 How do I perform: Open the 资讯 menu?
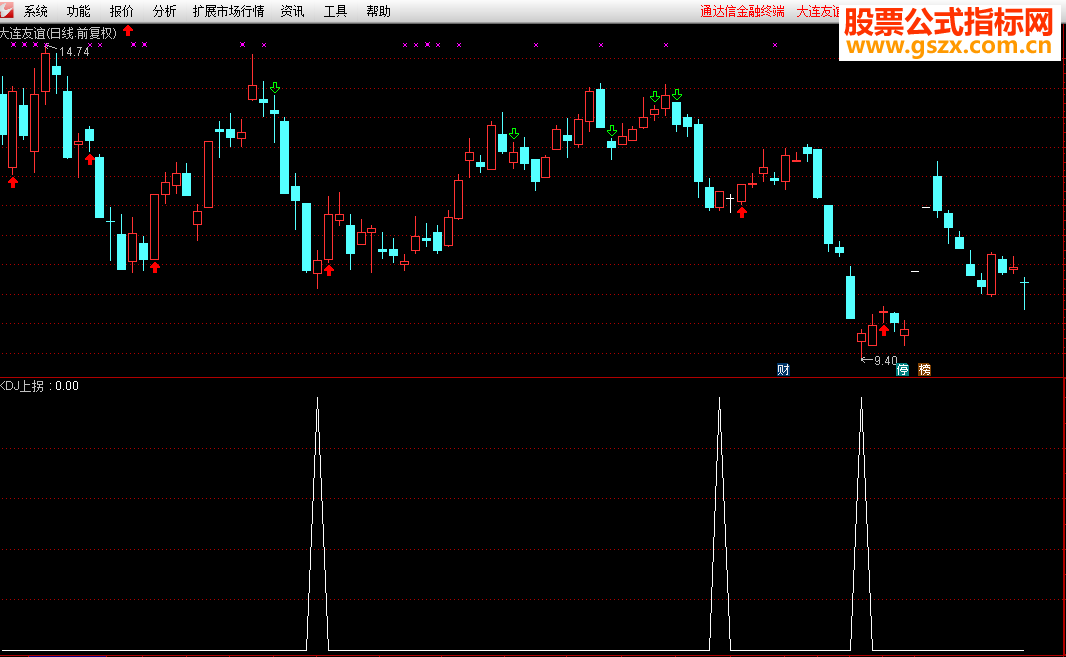tap(292, 11)
